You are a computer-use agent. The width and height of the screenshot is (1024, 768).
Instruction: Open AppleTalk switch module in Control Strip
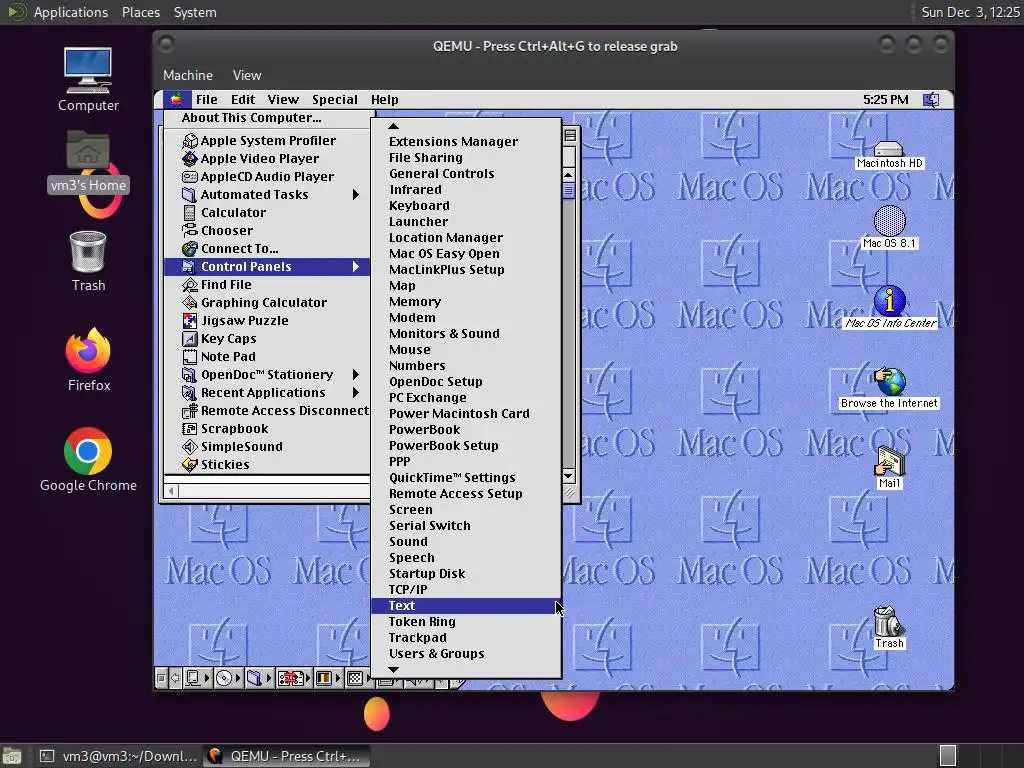tap(197, 679)
